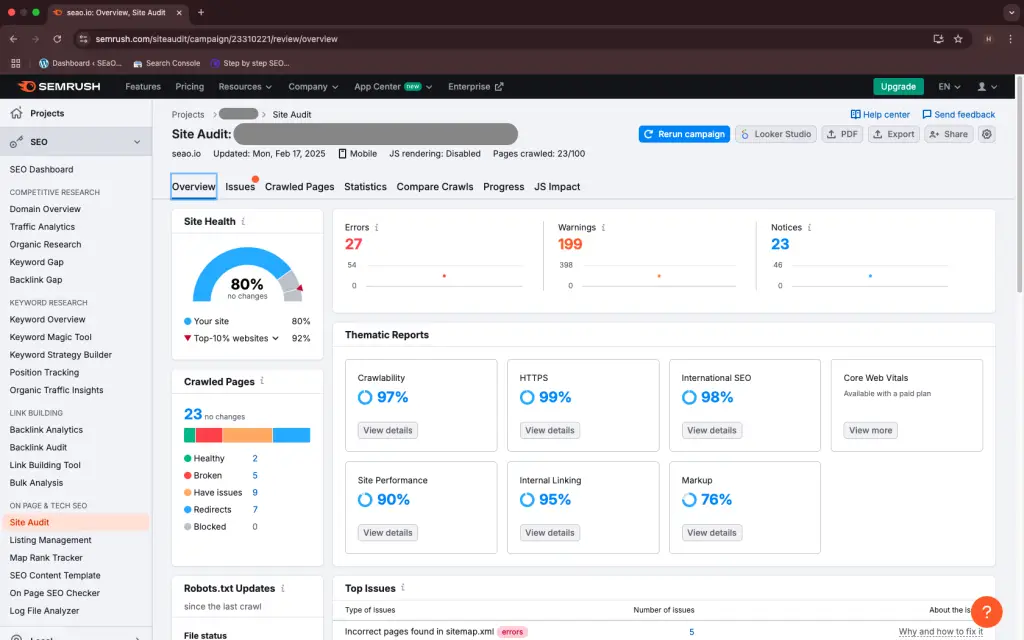This screenshot has height=640, width=1024.
Task: Select the Overview tab
Action: 193,187
